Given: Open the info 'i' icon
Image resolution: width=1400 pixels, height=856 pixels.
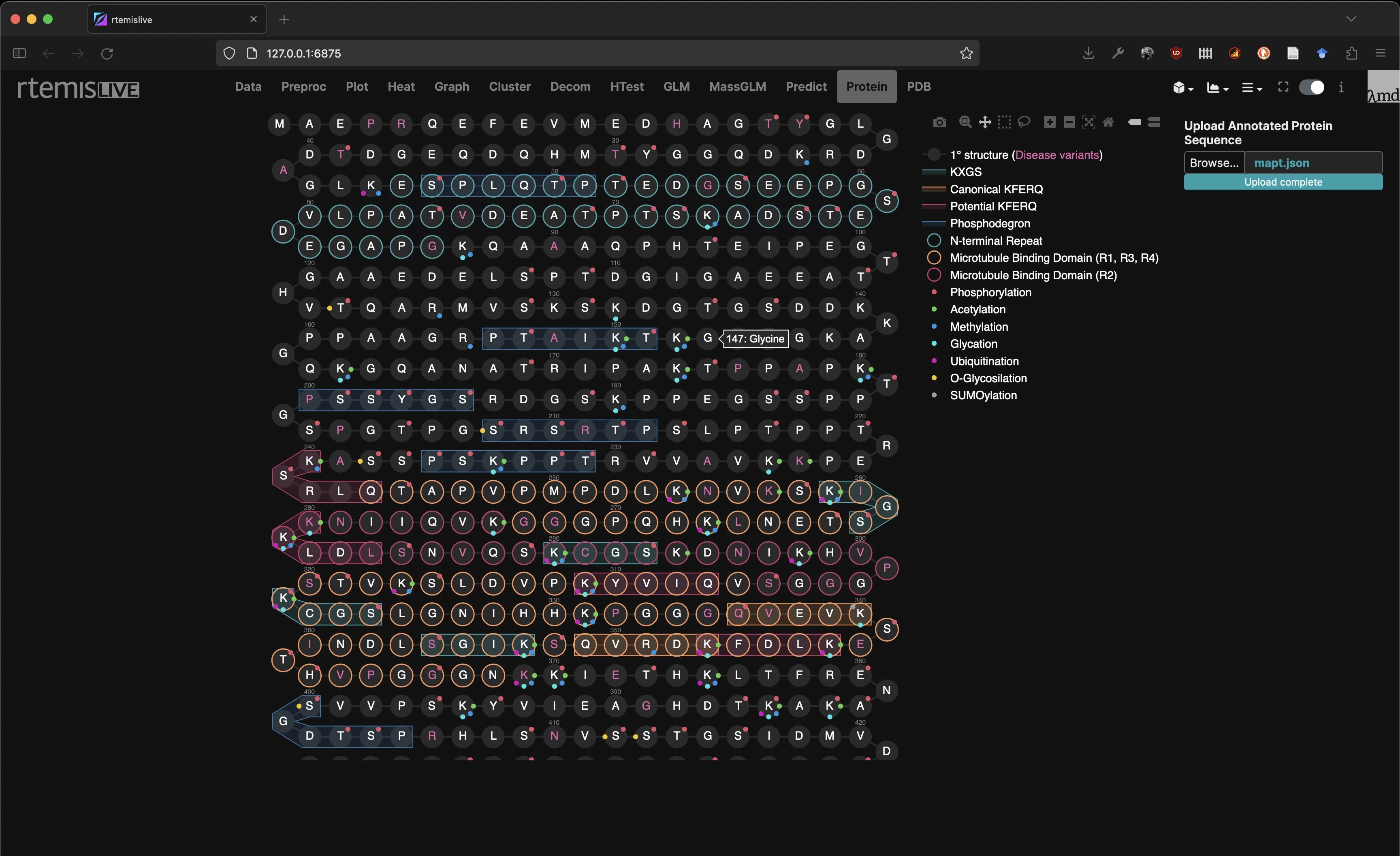Looking at the screenshot, I should (x=1342, y=87).
